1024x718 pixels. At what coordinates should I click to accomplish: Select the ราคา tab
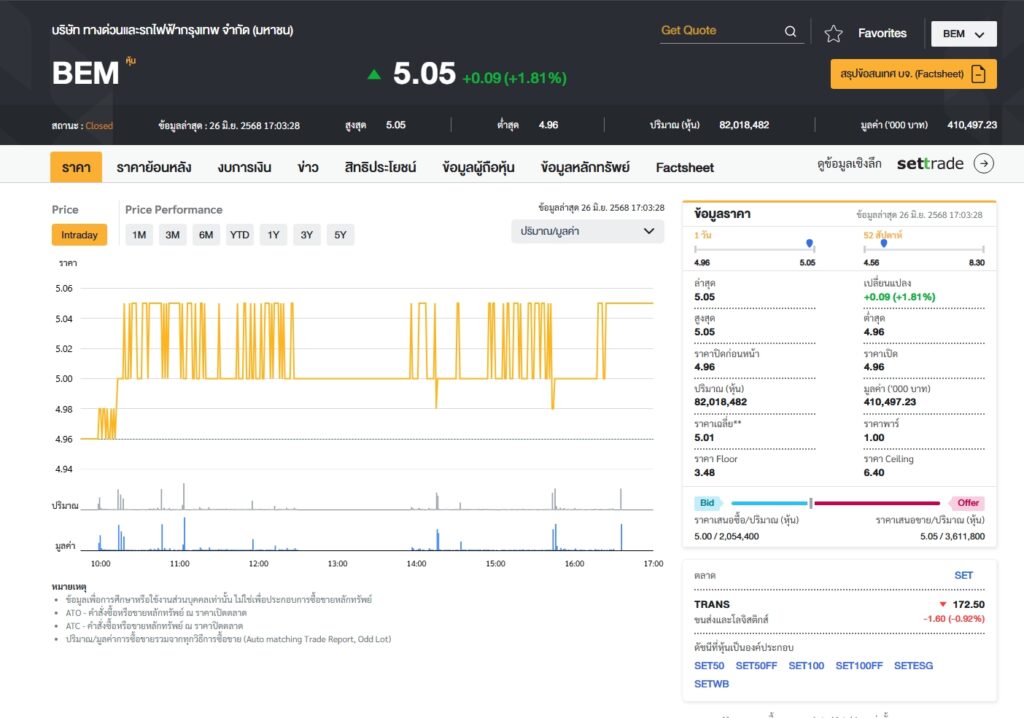[76, 167]
